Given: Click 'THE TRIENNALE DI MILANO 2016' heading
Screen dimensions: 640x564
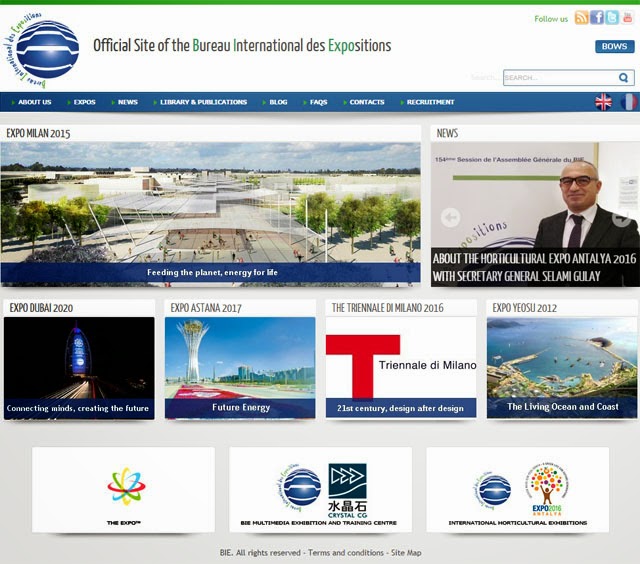Looking at the screenshot, I should (x=387, y=308).
